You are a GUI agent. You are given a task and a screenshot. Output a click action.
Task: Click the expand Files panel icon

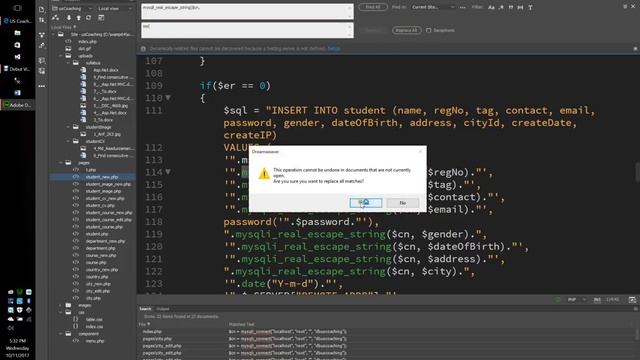tap(101, 18)
